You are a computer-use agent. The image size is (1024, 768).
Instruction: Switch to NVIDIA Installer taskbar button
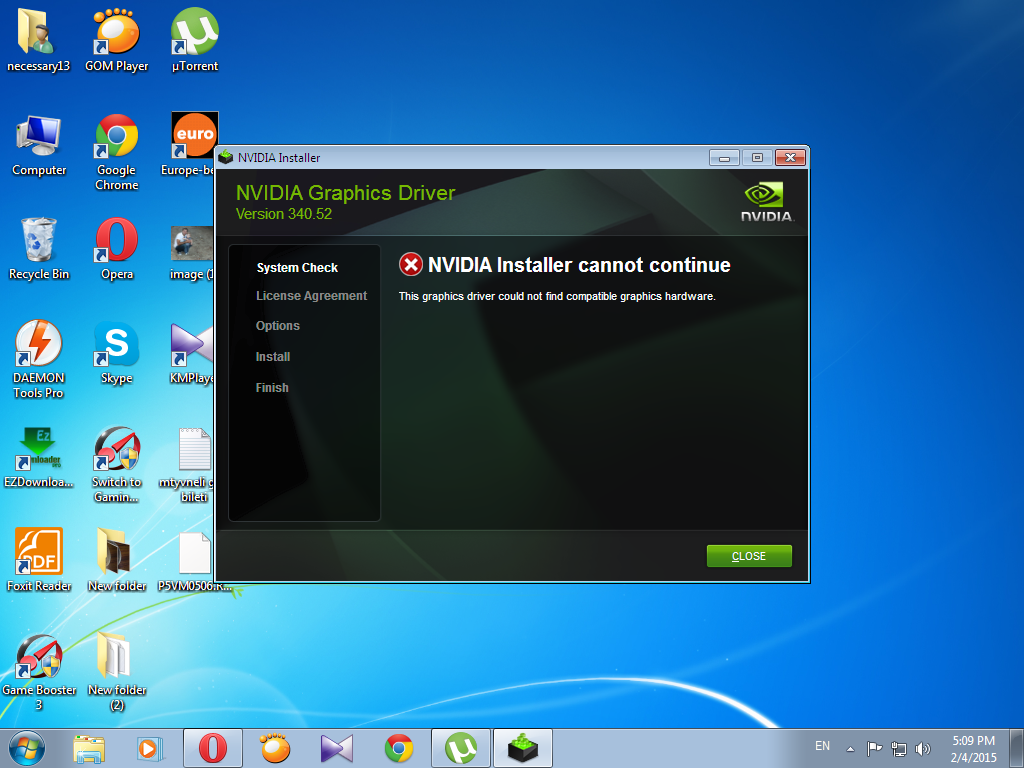pos(523,748)
